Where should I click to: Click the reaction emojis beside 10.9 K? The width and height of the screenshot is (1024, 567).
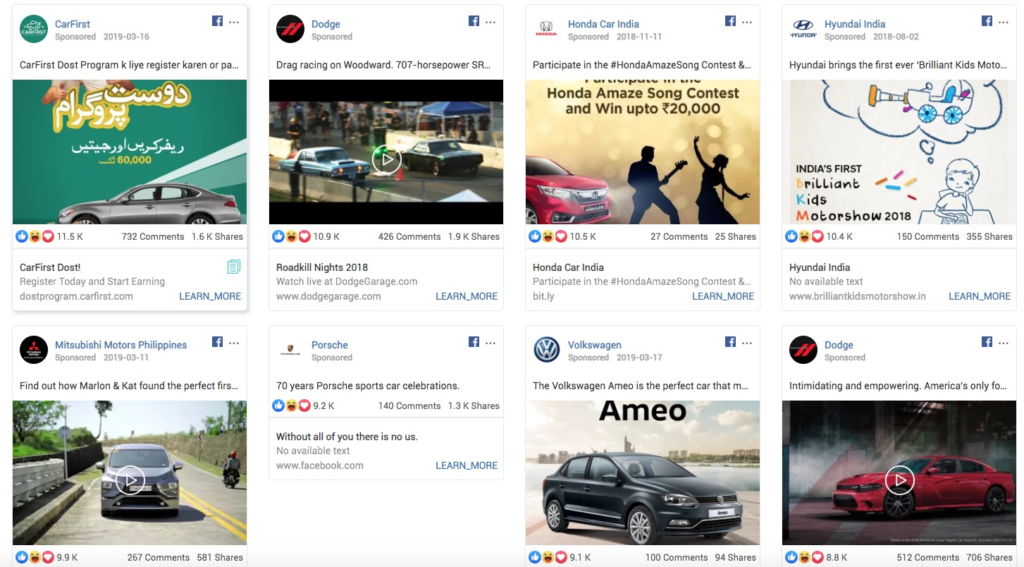tap(291, 236)
